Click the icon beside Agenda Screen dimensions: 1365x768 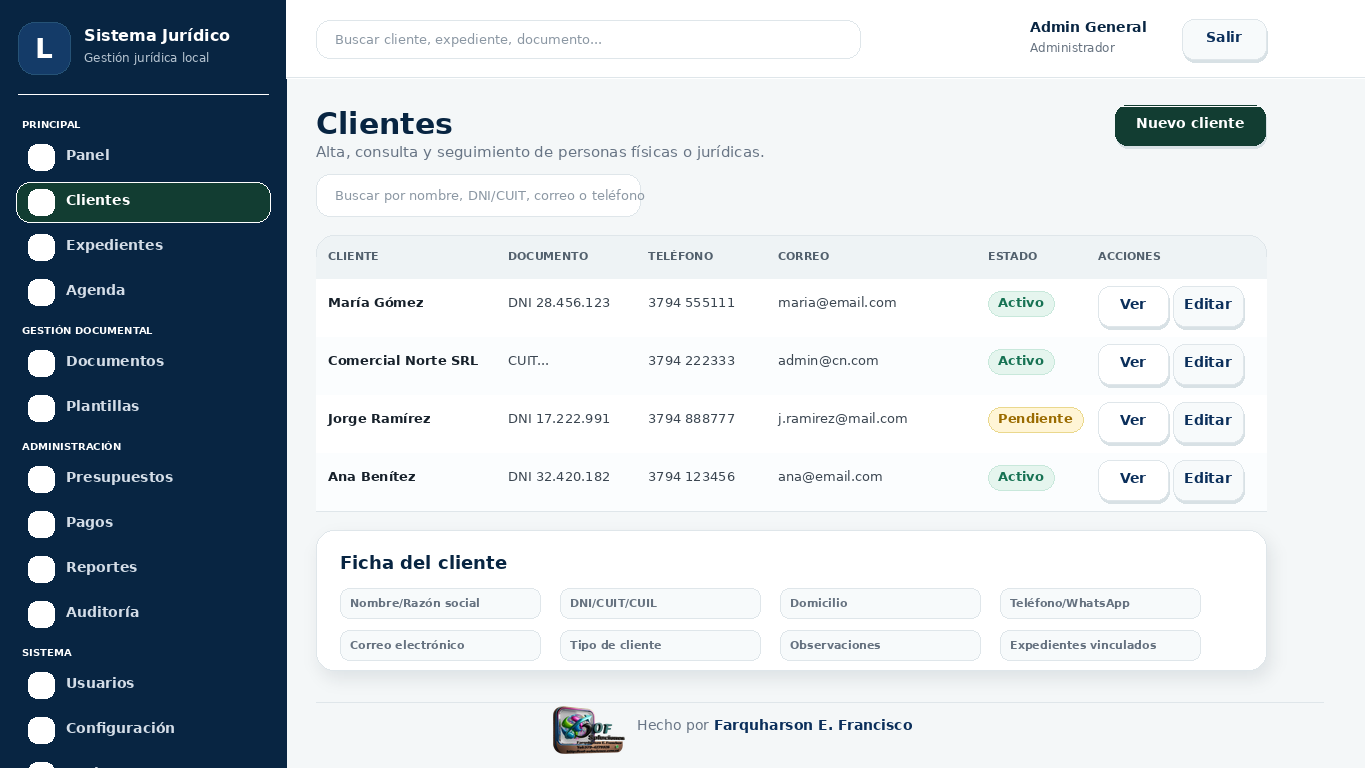[x=41, y=292]
